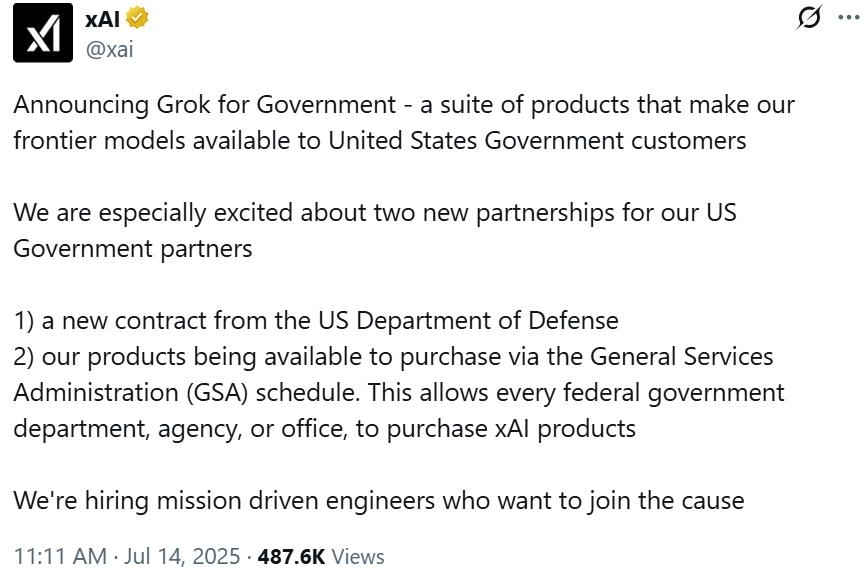Select the Jul 14, 2025 date
This screenshot has height=576, width=865.
point(182,556)
